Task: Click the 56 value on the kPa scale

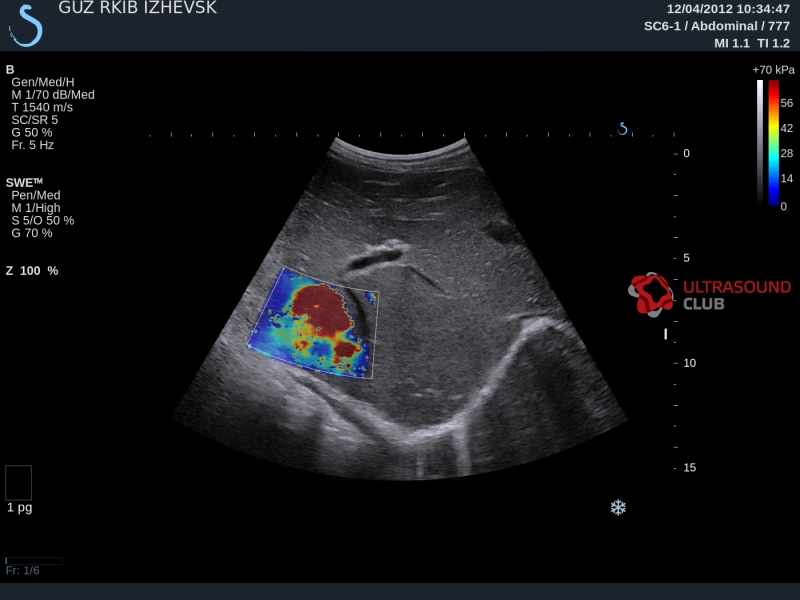Action: pos(787,103)
